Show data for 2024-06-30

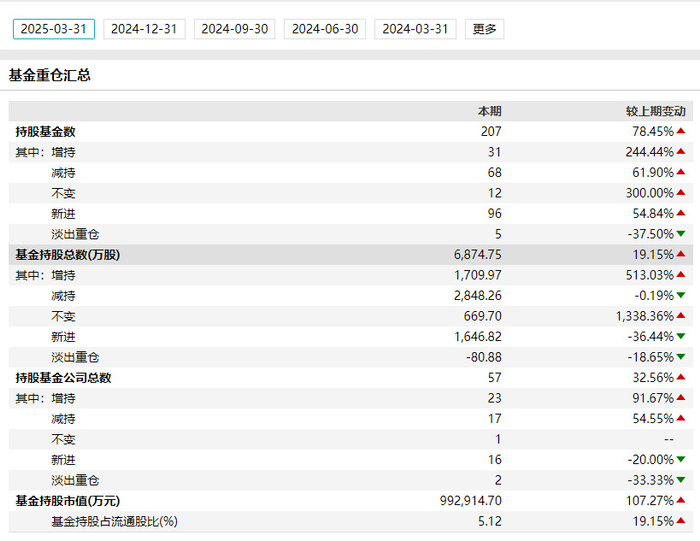click(325, 29)
